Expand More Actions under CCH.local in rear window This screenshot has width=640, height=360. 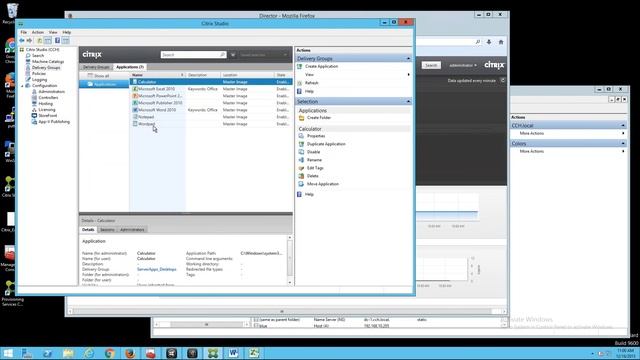click(531, 133)
